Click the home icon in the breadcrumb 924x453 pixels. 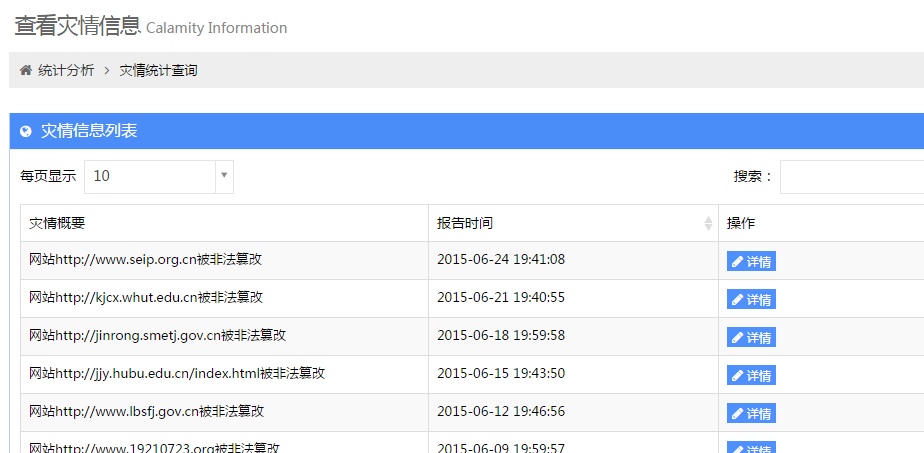(x=26, y=70)
